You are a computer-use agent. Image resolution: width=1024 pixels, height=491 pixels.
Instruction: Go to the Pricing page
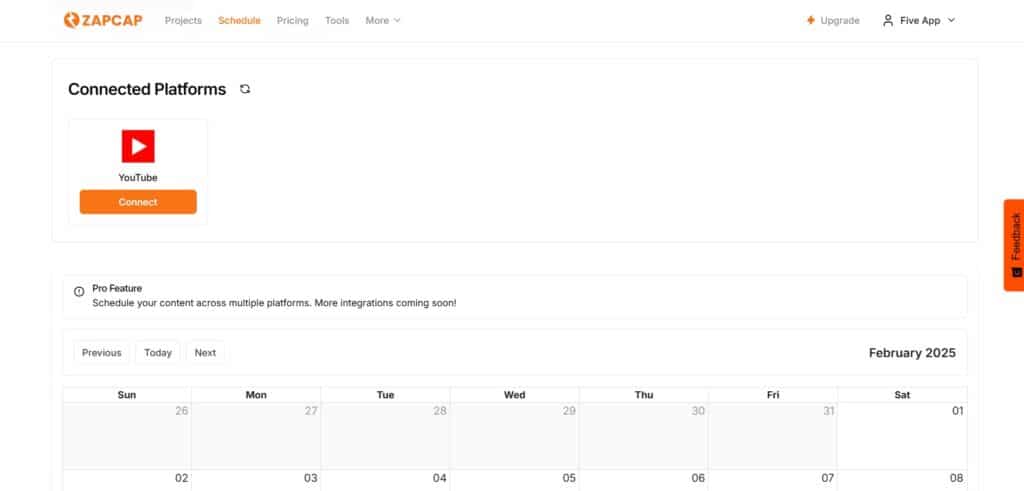(293, 20)
